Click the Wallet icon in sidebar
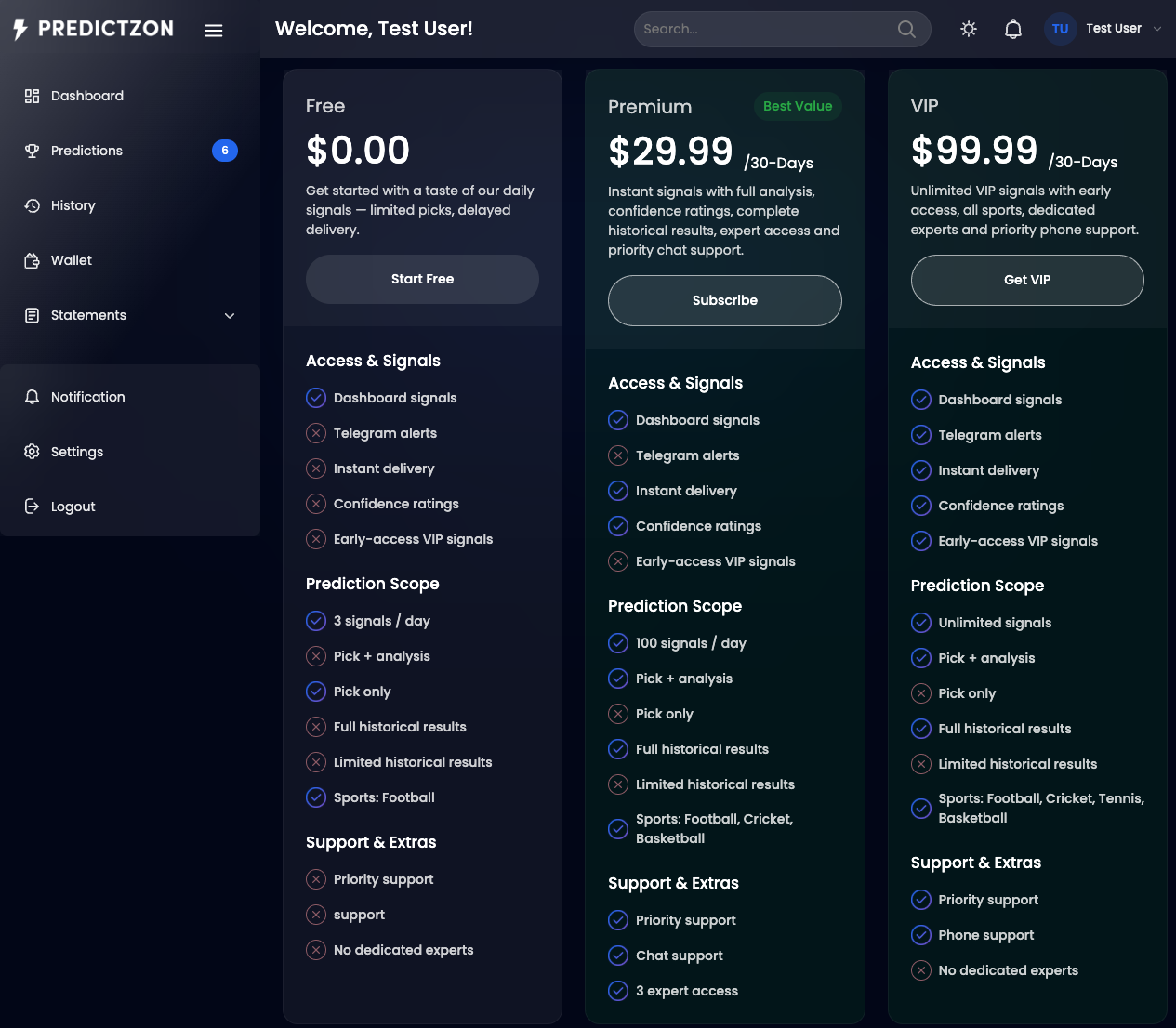Screen dimensions: 1176x1028 click(x=32, y=260)
